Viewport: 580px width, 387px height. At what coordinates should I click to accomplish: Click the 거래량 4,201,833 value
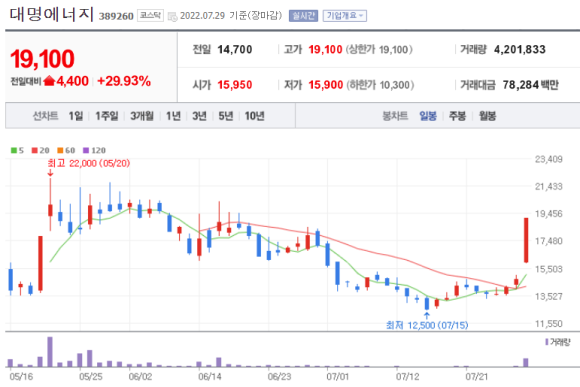[520, 50]
